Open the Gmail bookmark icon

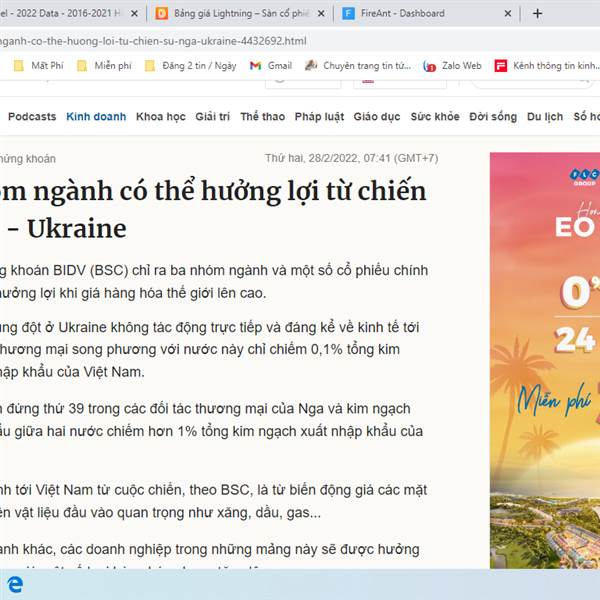pyautogui.click(x=255, y=66)
